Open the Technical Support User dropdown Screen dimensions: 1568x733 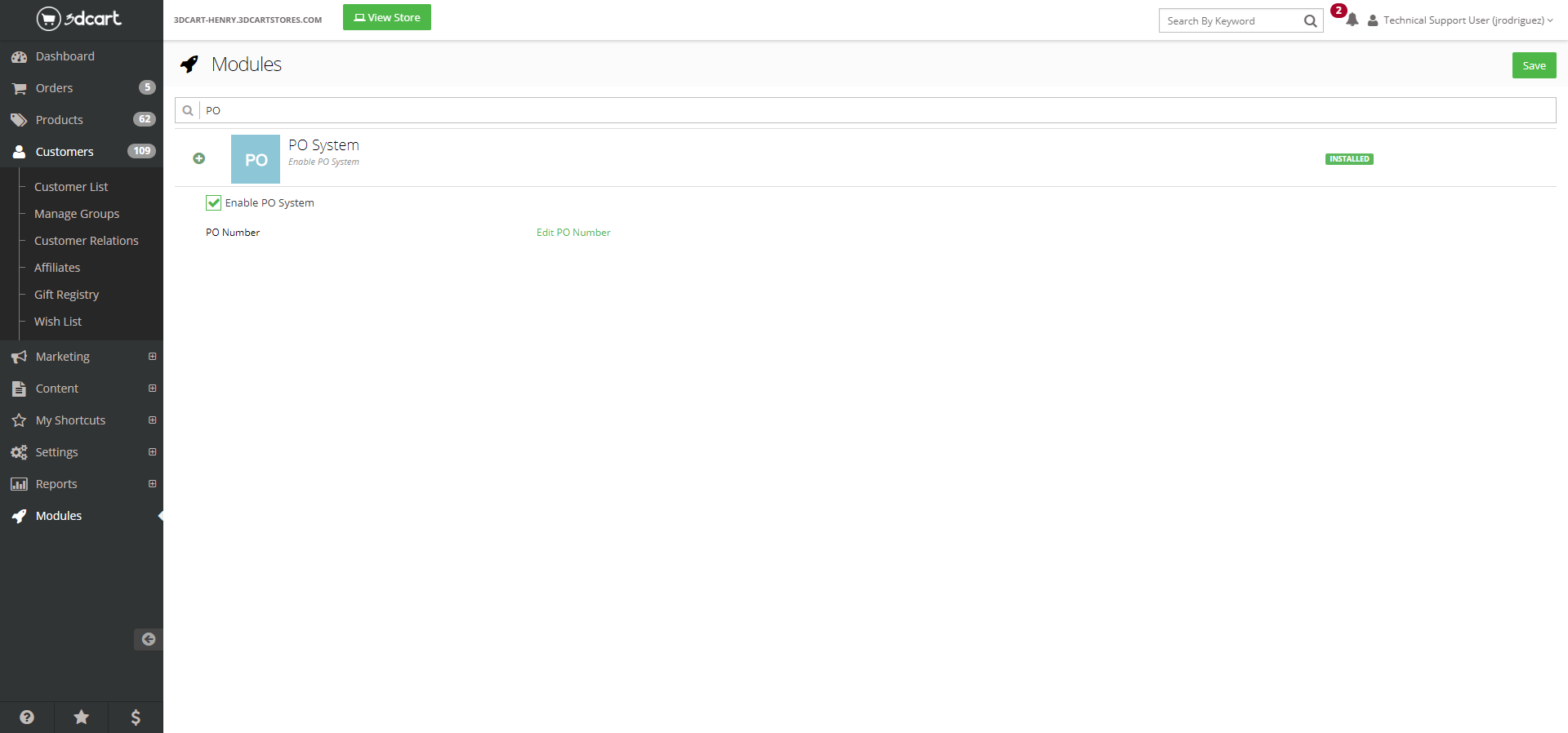pyautogui.click(x=1462, y=20)
